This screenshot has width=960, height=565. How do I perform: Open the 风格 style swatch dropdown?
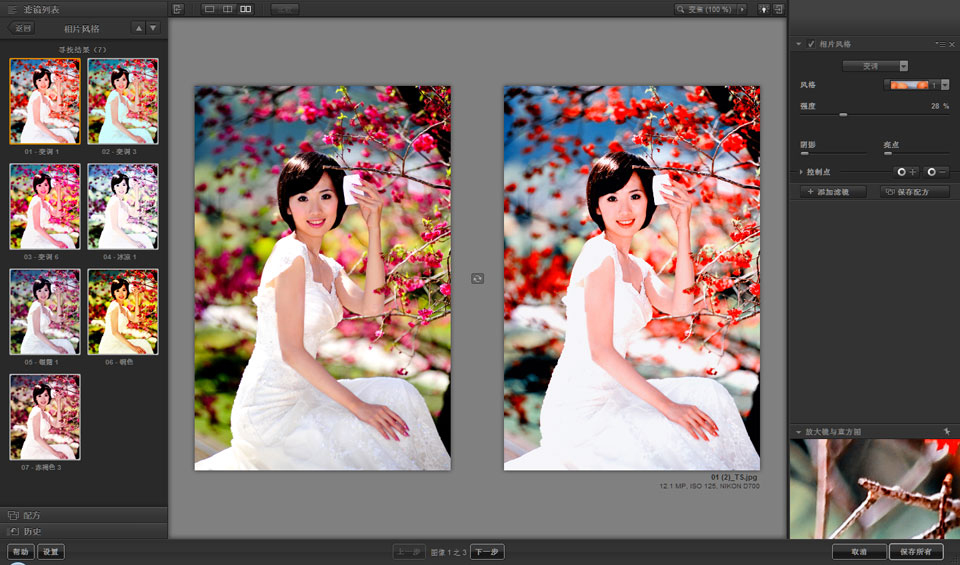pos(945,85)
